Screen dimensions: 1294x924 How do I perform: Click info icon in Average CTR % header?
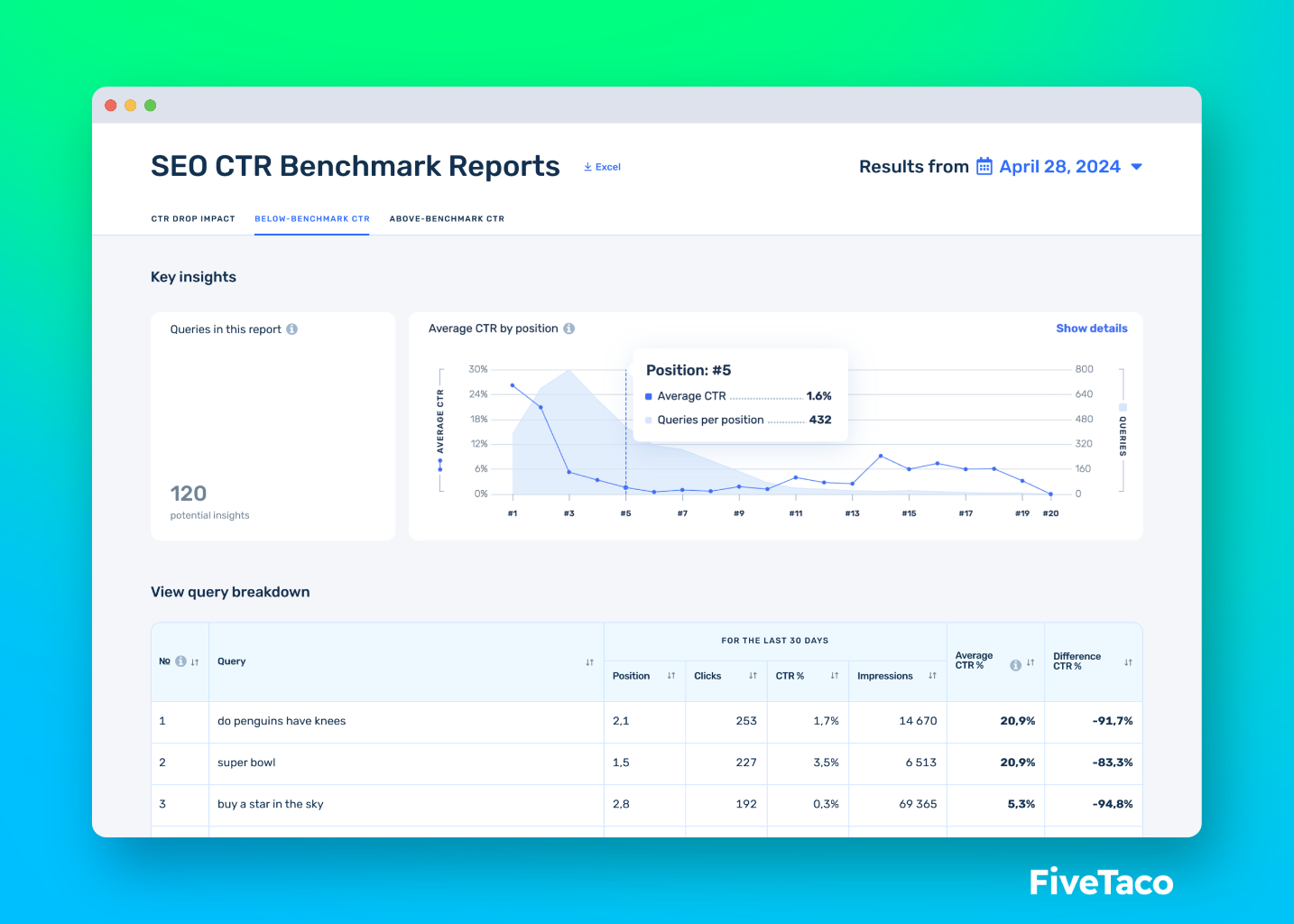1015,665
